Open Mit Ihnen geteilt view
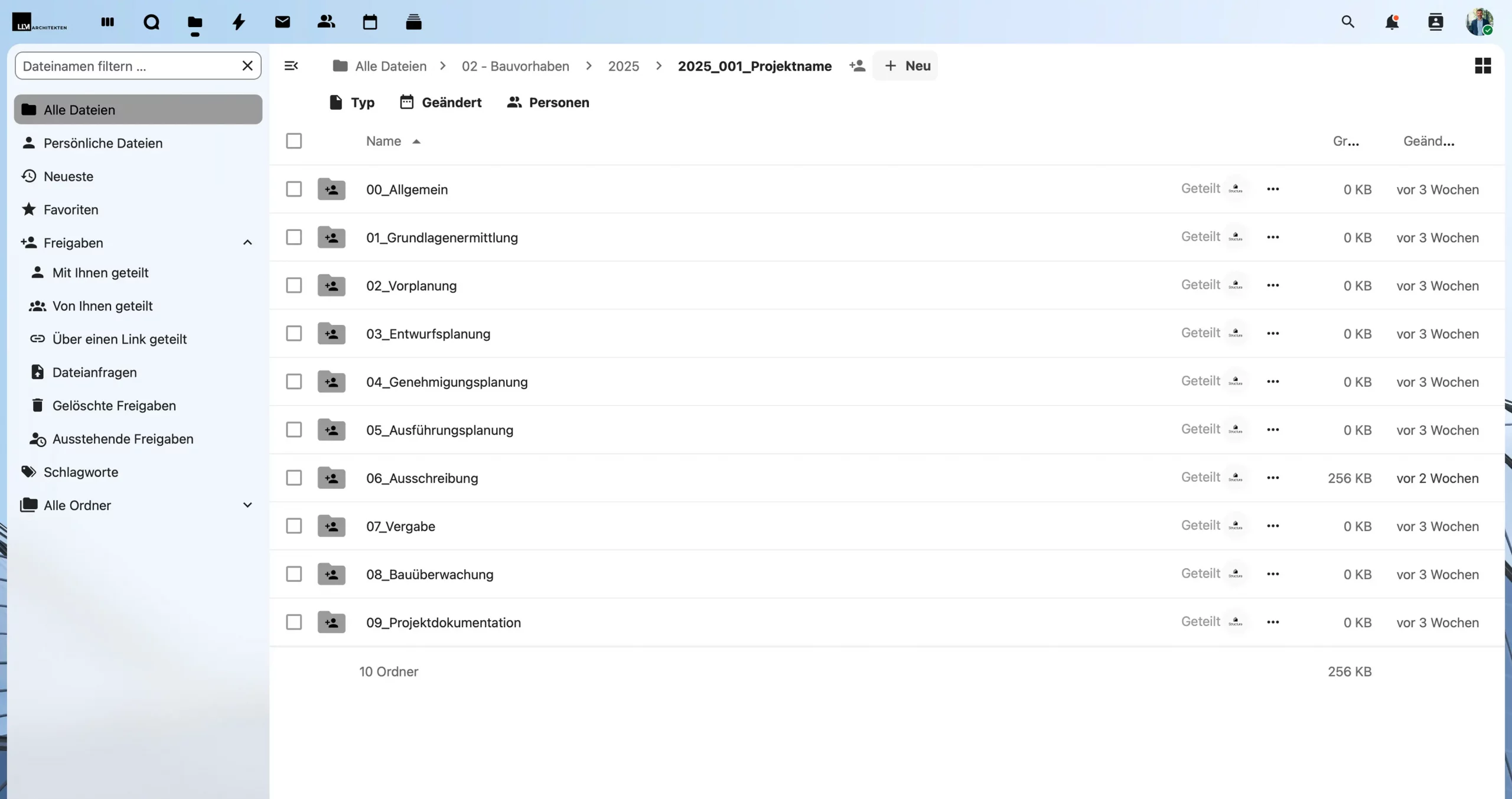1512x799 pixels. [100, 272]
